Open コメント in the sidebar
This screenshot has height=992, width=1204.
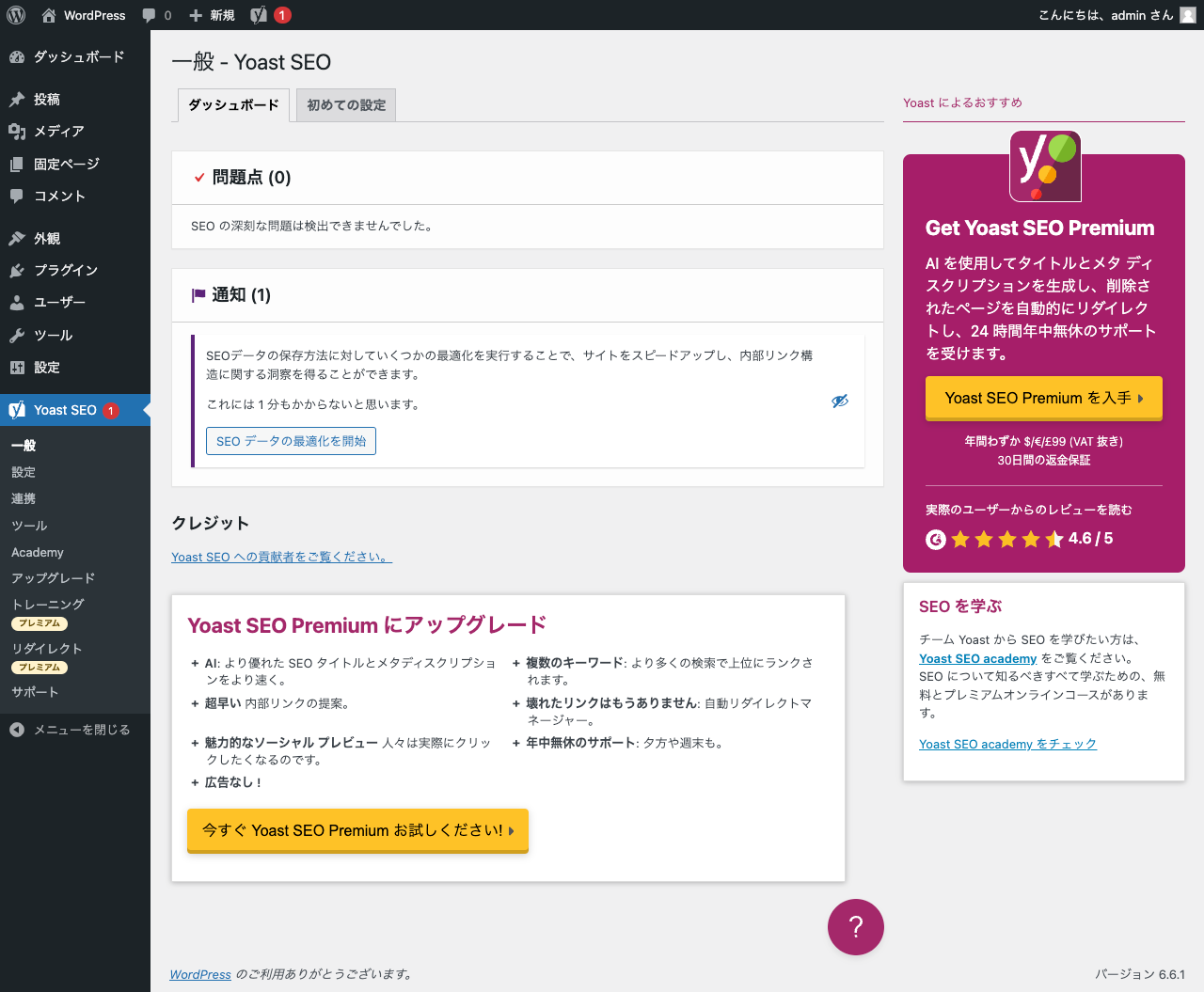(75, 197)
